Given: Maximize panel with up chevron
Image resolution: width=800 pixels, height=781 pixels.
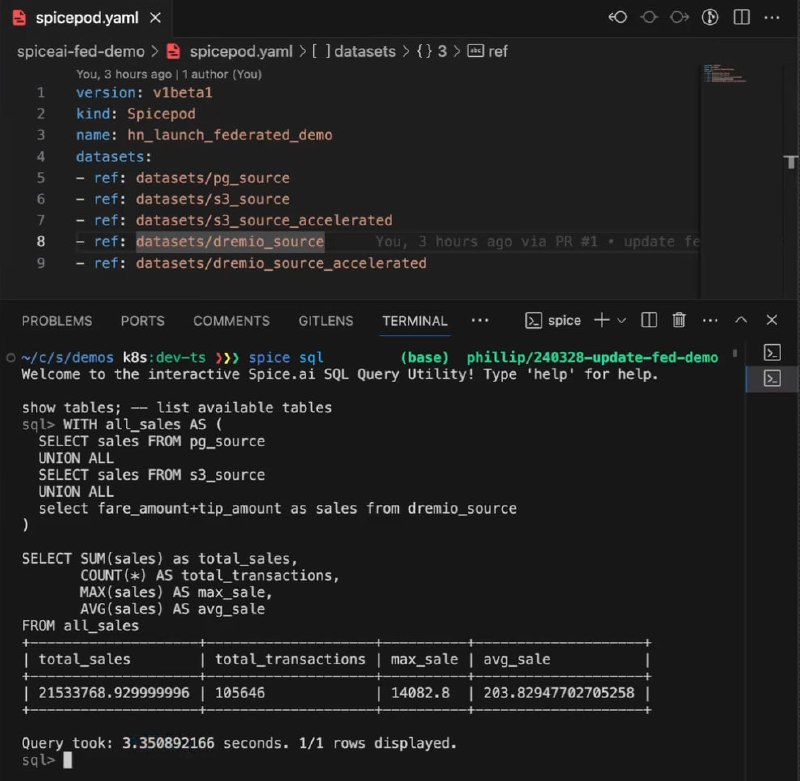Looking at the screenshot, I should 741,320.
